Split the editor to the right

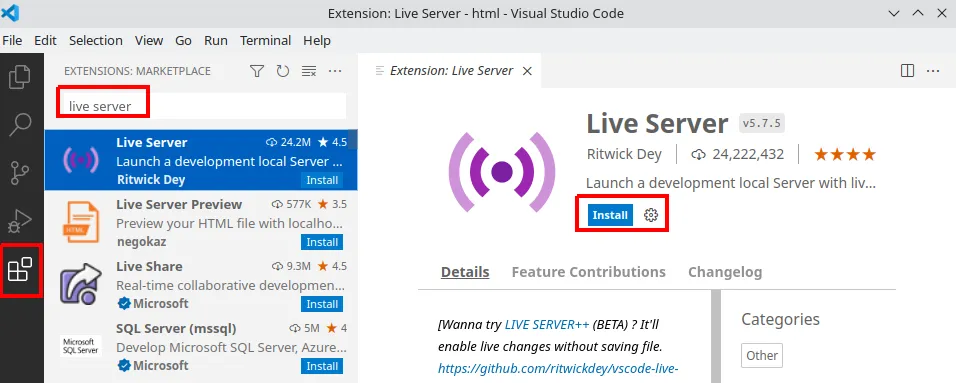907,71
